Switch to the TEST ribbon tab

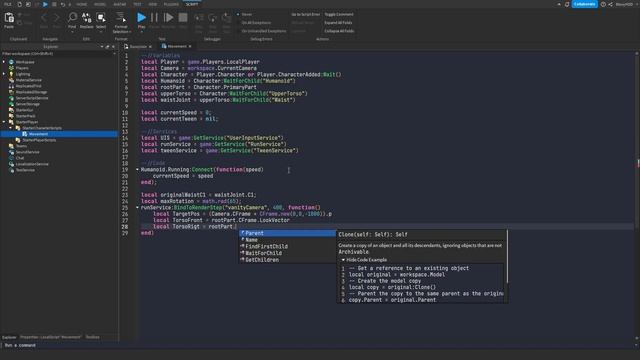pyautogui.click(x=137, y=4)
